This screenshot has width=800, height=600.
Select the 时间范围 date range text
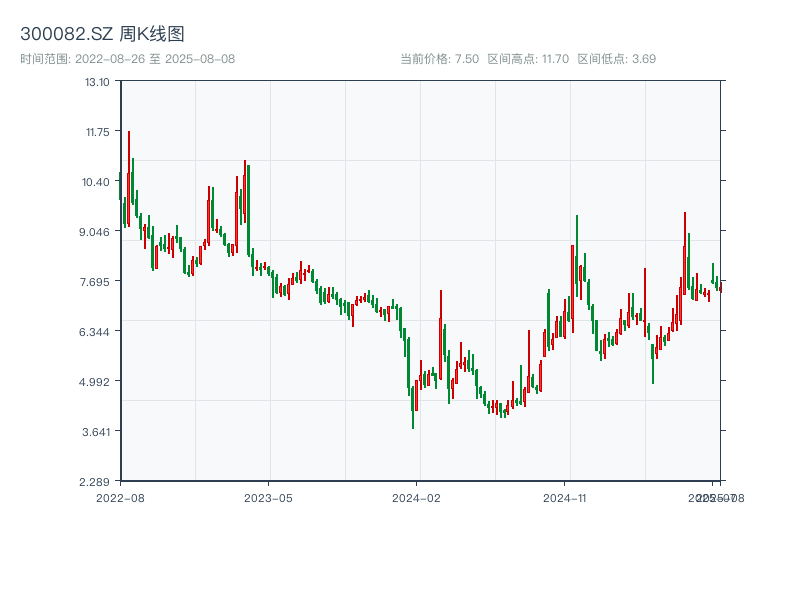(x=127, y=59)
